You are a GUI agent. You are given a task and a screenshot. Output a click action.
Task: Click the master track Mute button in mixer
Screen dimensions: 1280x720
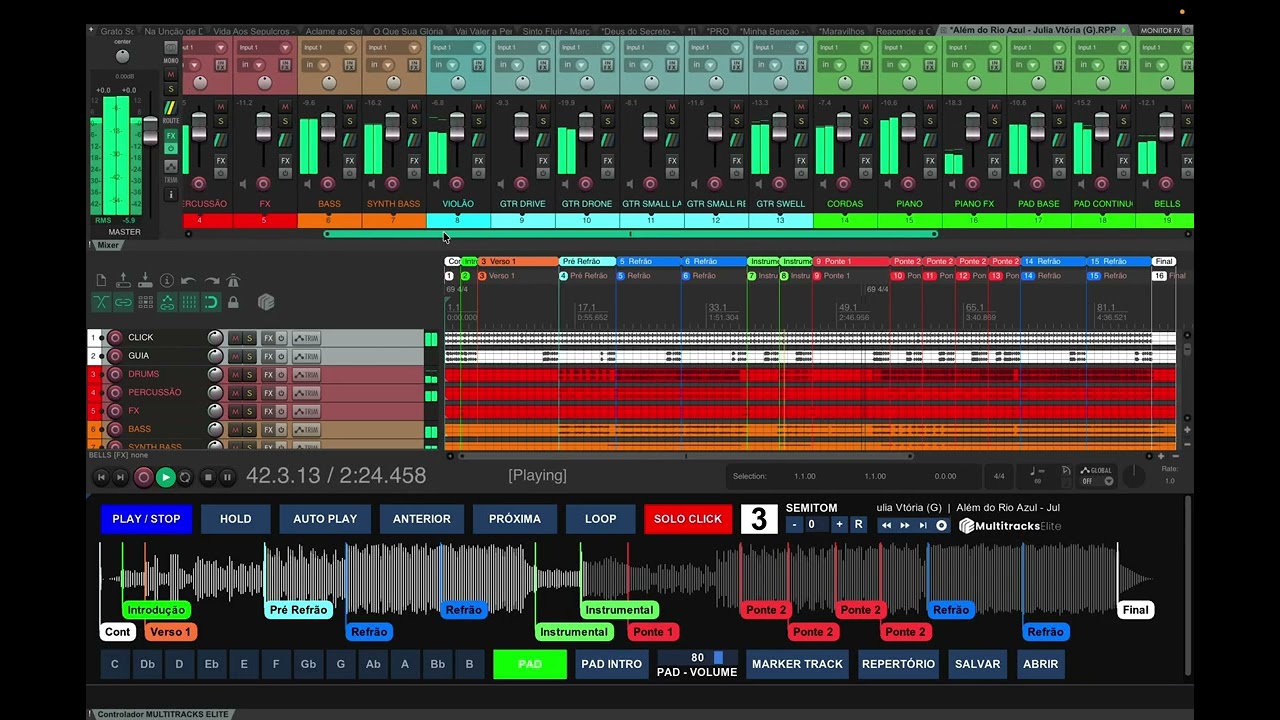171,75
